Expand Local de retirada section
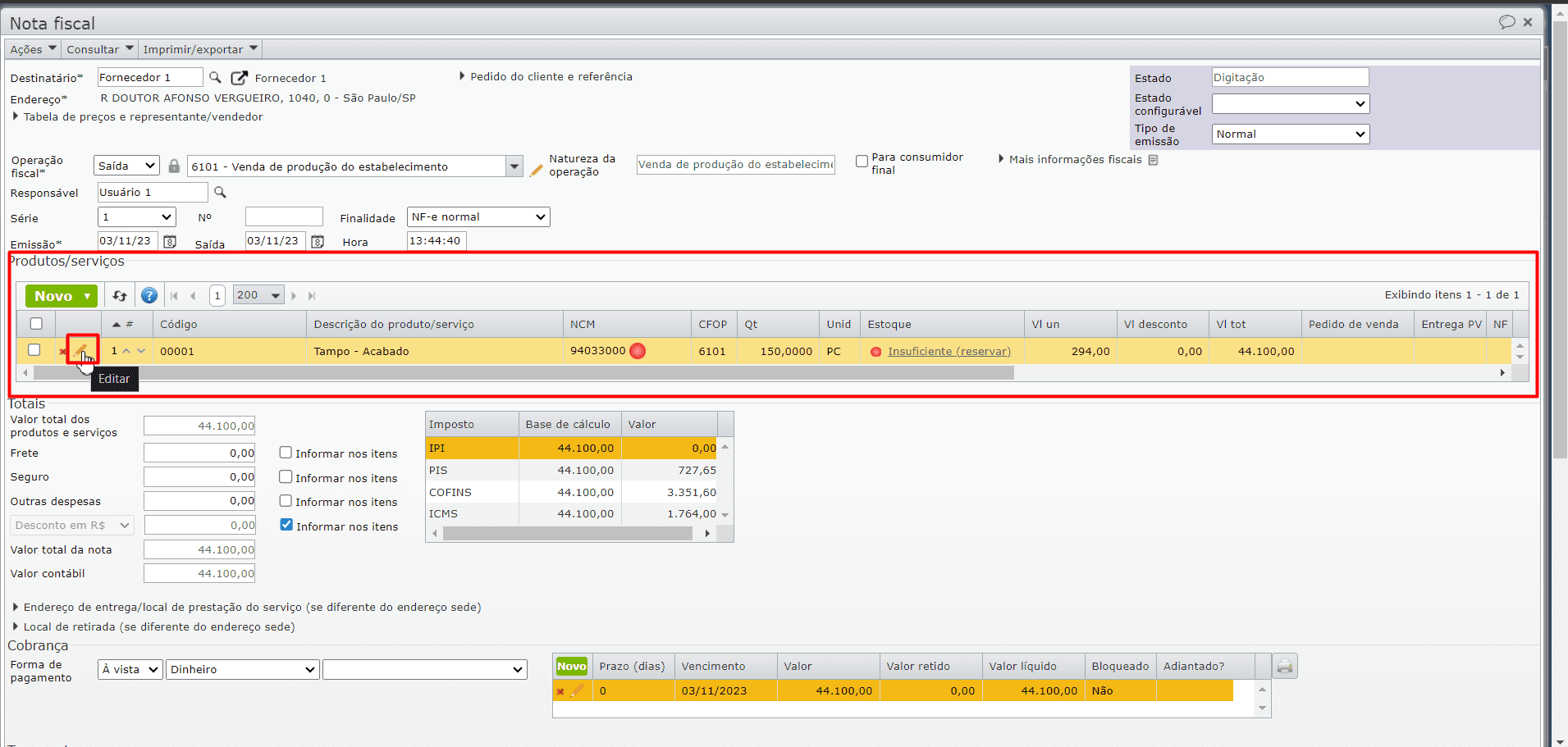The width and height of the screenshot is (1568, 747). point(153,626)
